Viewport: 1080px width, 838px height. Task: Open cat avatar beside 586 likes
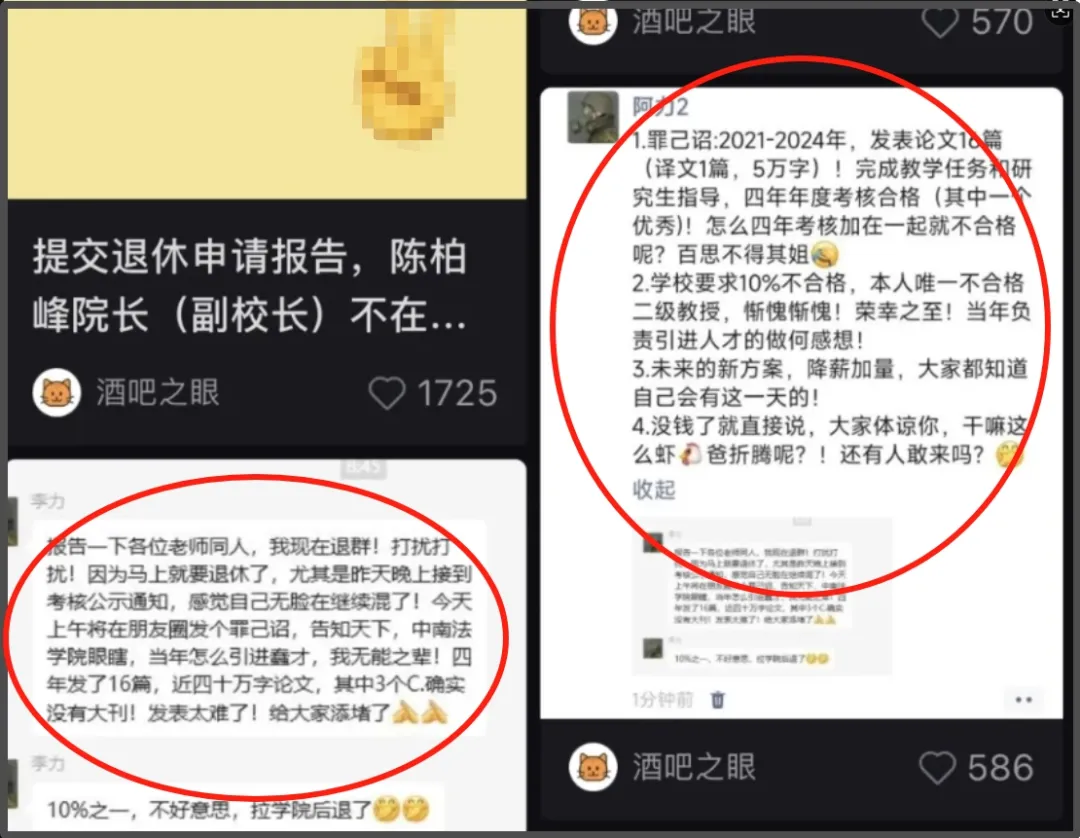tap(593, 767)
